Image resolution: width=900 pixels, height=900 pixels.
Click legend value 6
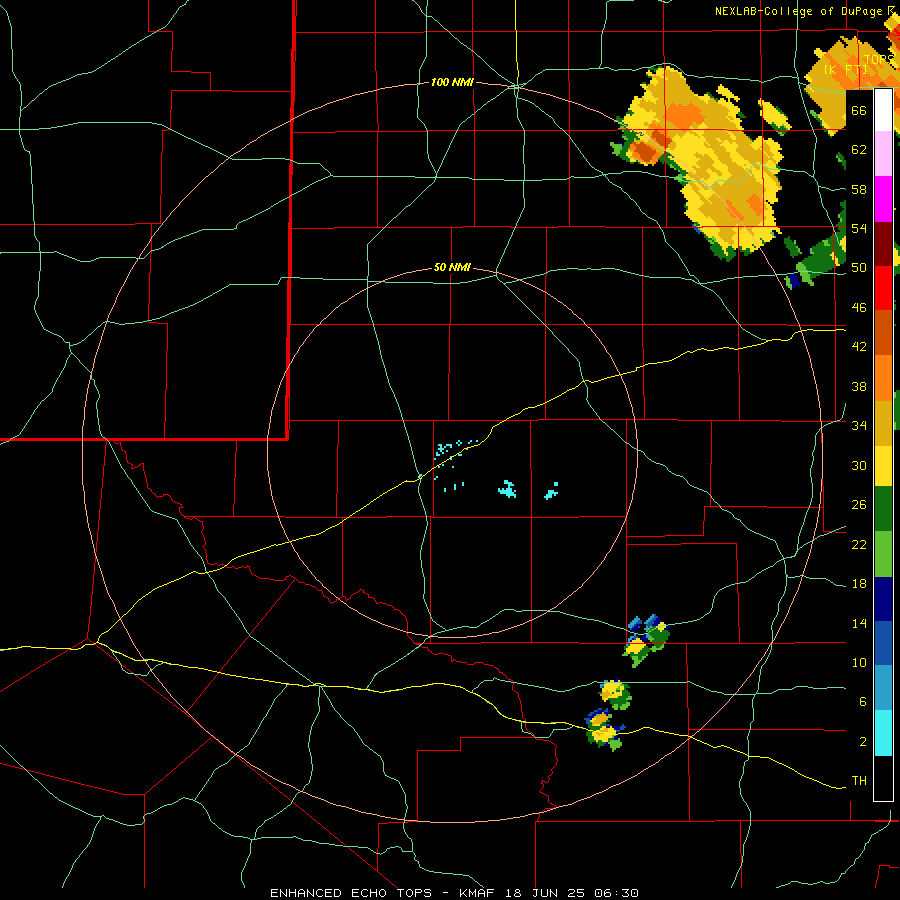[862, 701]
